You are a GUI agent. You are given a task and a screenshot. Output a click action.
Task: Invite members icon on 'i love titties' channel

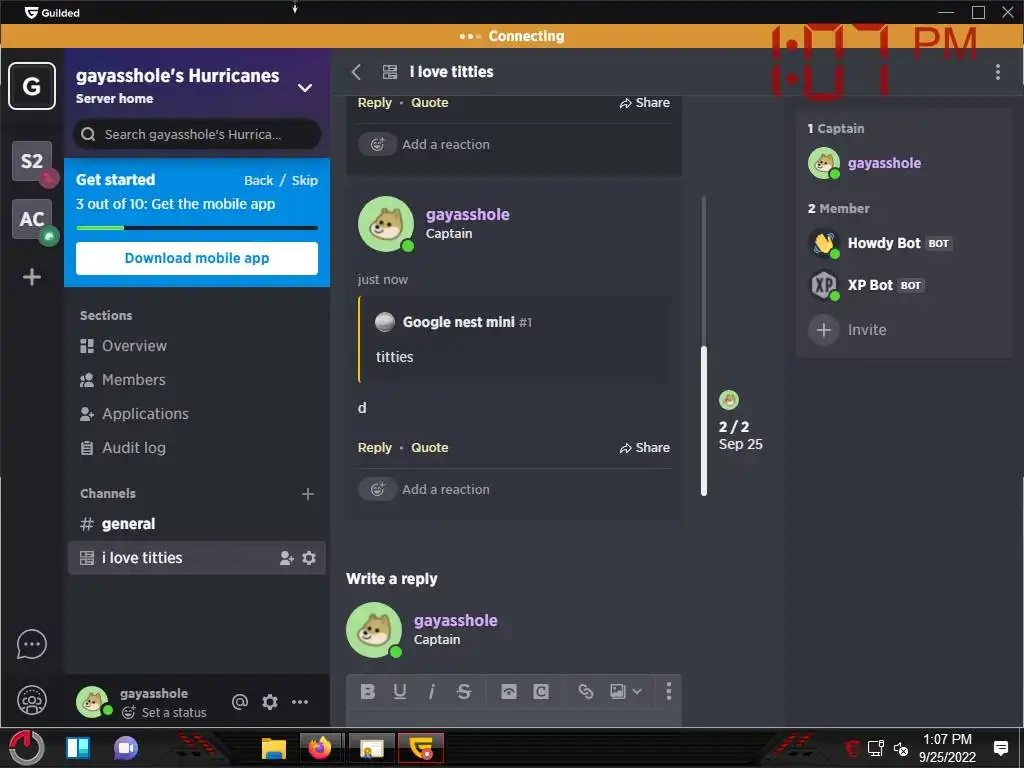pyautogui.click(x=287, y=558)
